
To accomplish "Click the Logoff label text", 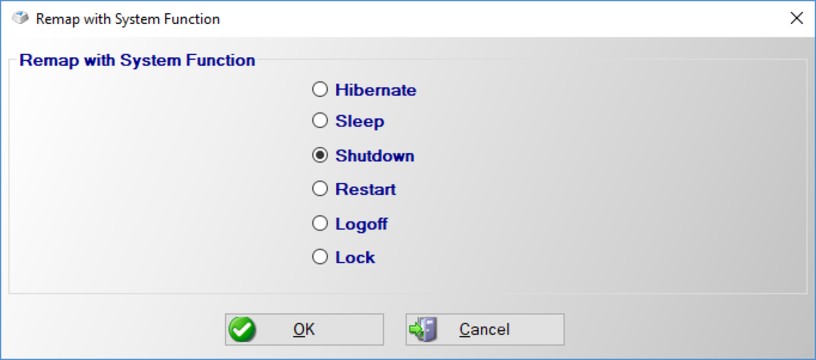I will click(361, 224).
